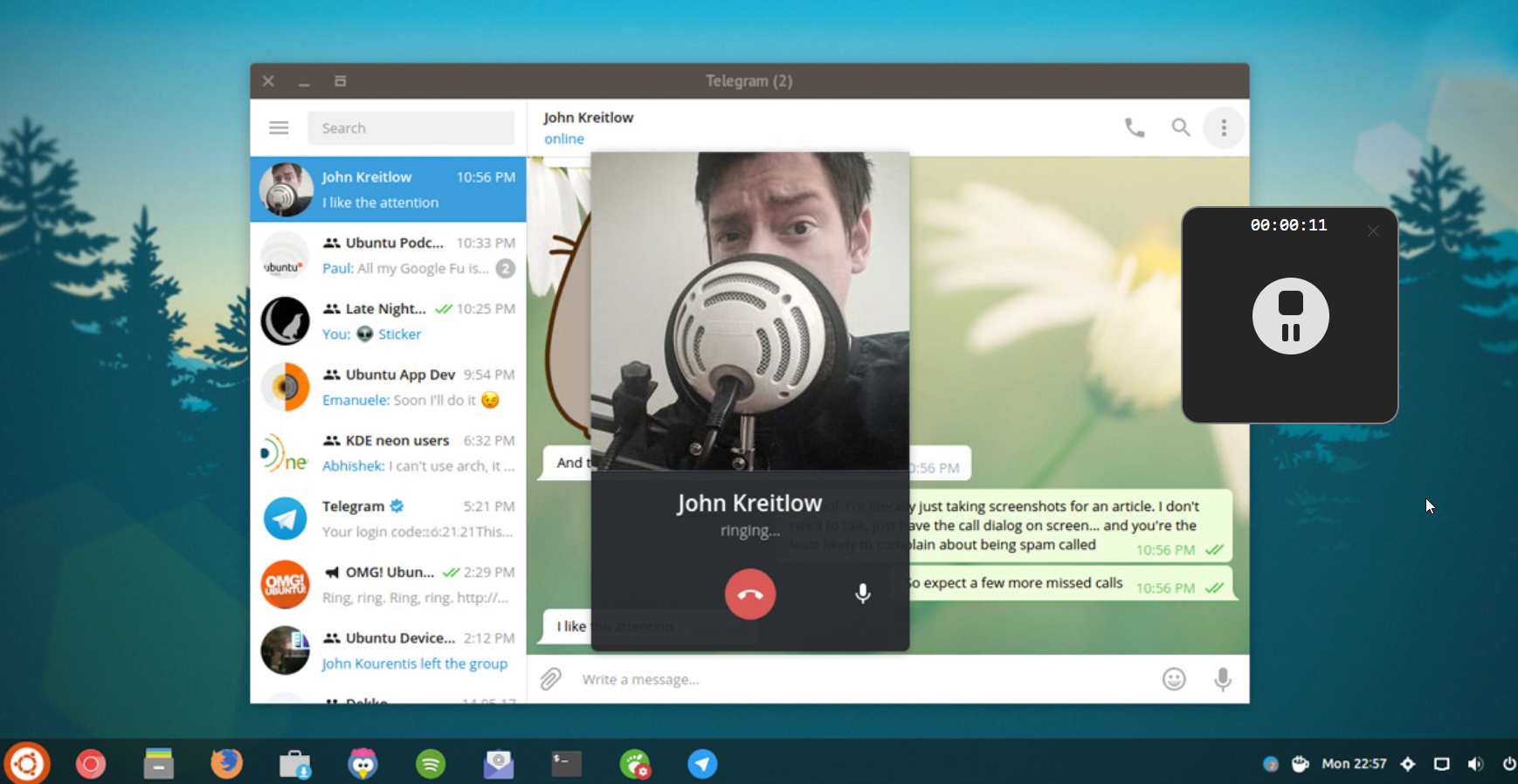Click Caffeine cup tray icon
Viewport: 1518px width, 784px height.
tap(1301, 764)
